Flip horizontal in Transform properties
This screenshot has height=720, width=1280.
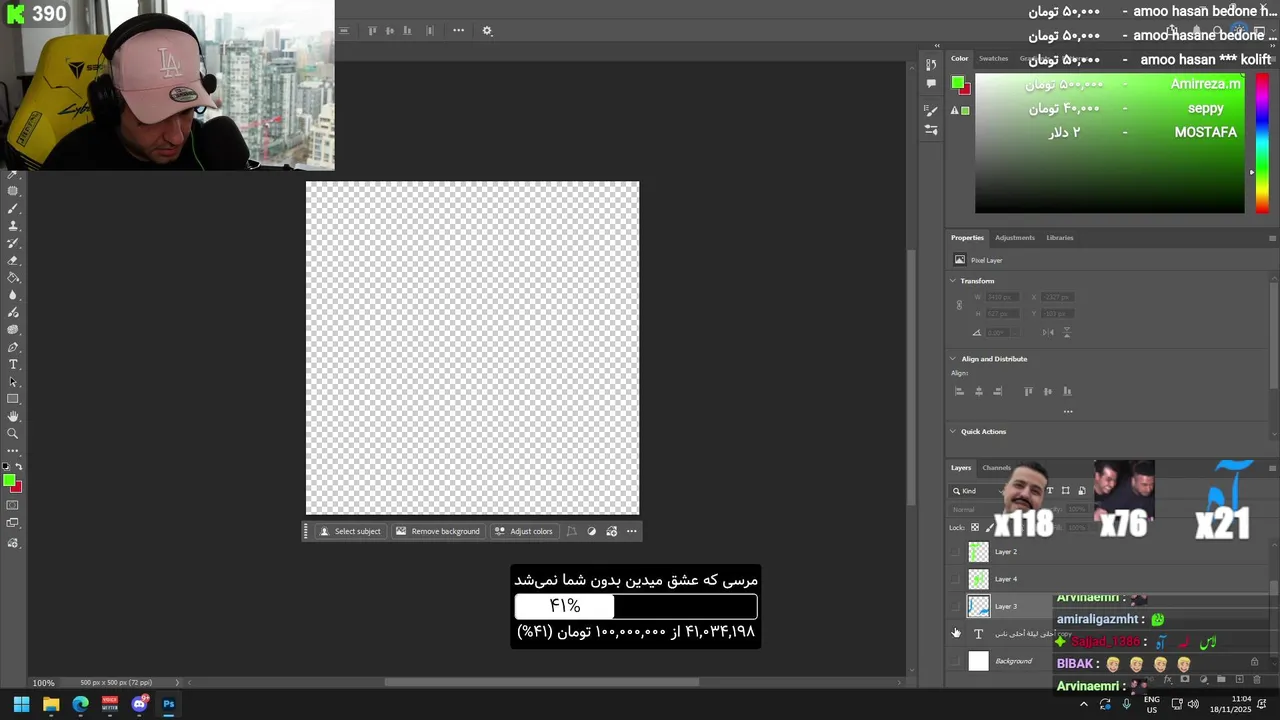(1048, 332)
